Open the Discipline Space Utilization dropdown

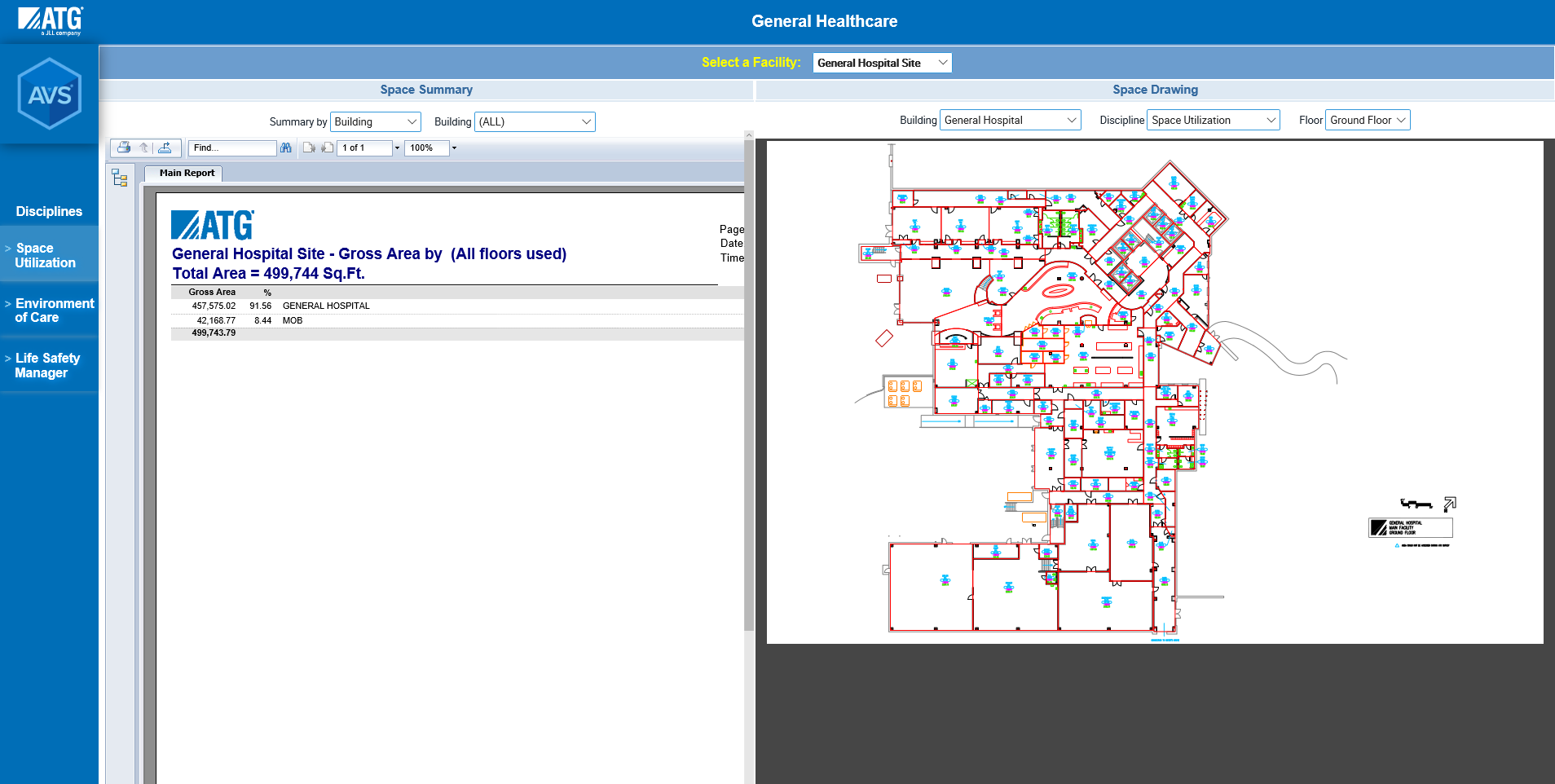pyautogui.click(x=1214, y=120)
